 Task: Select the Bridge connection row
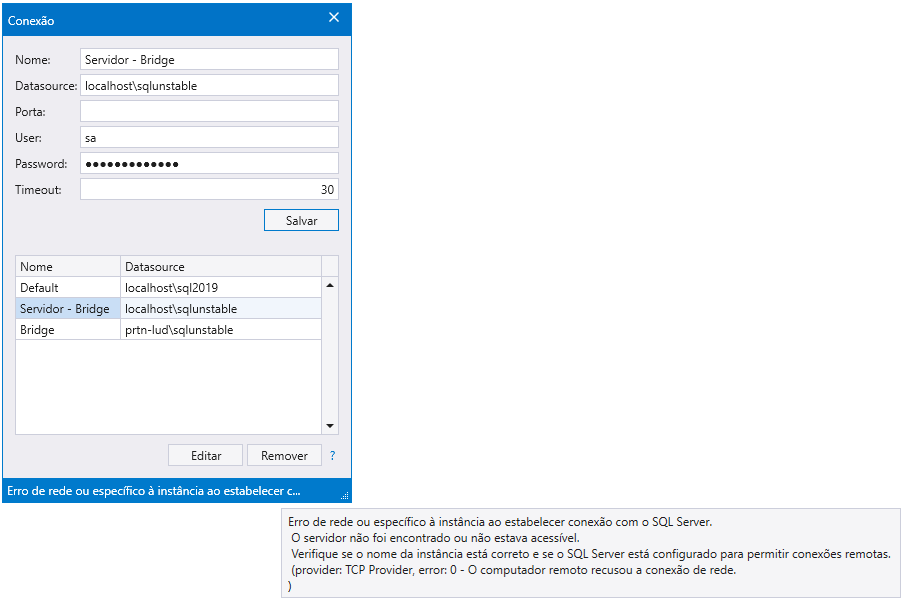(x=67, y=330)
